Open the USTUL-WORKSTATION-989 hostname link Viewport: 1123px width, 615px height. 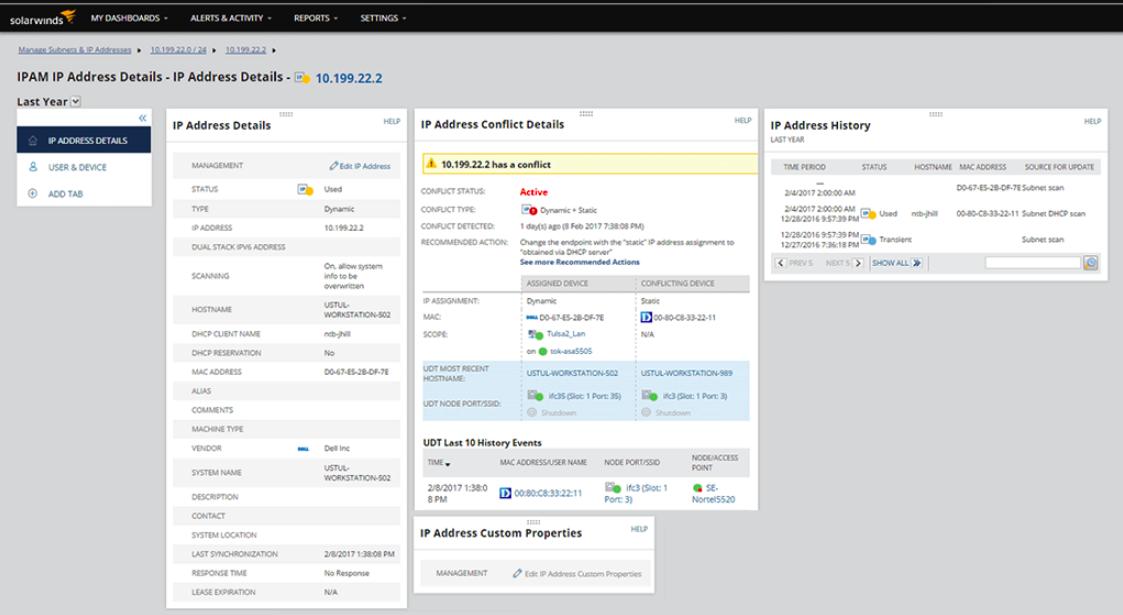coord(687,373)
